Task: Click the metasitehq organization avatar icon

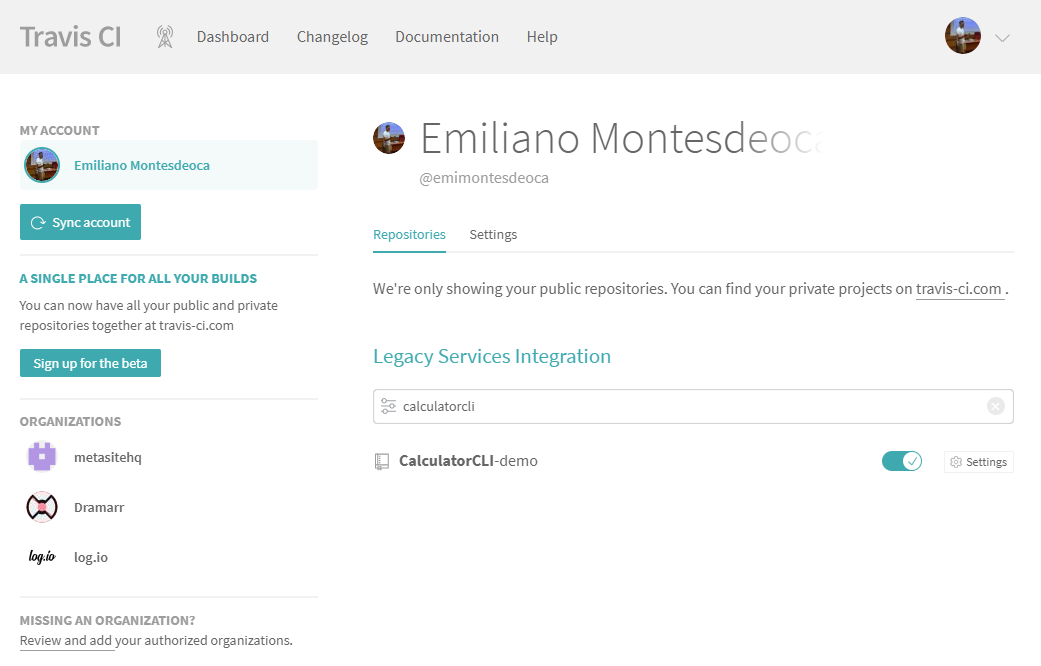Action: pos(42,457)
